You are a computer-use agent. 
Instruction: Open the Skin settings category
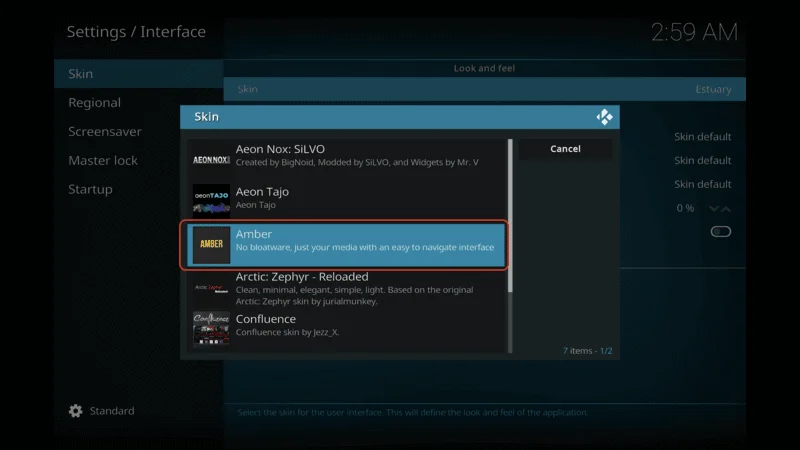(x=139, y=73)
